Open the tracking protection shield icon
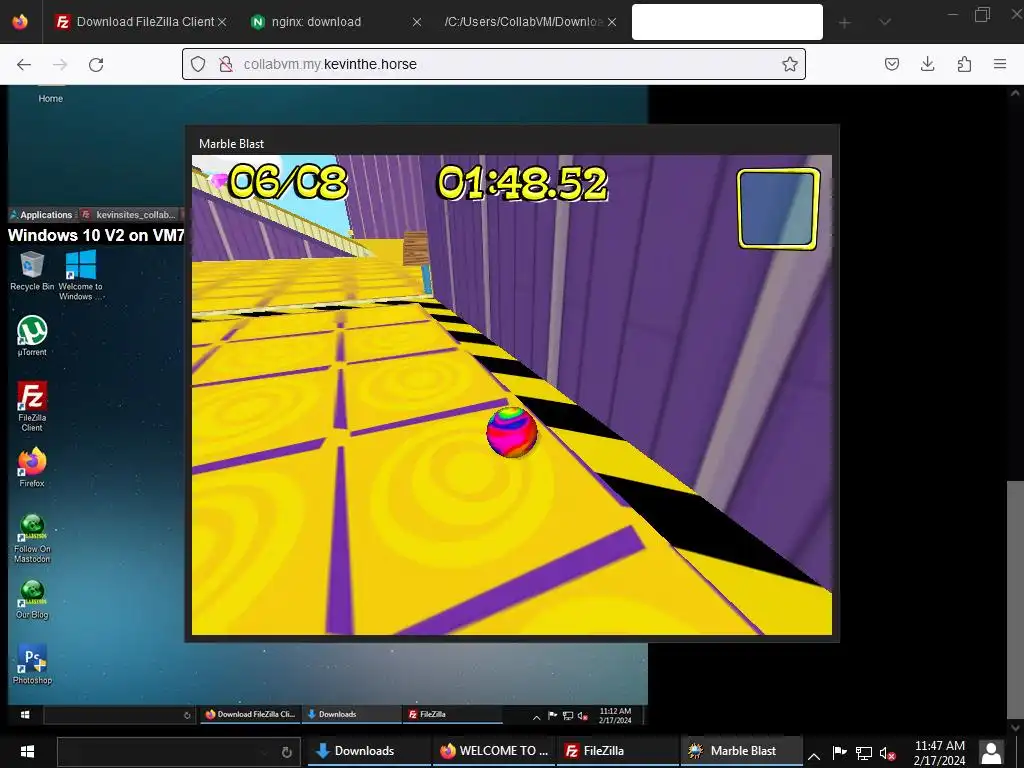 pos(198,64)
